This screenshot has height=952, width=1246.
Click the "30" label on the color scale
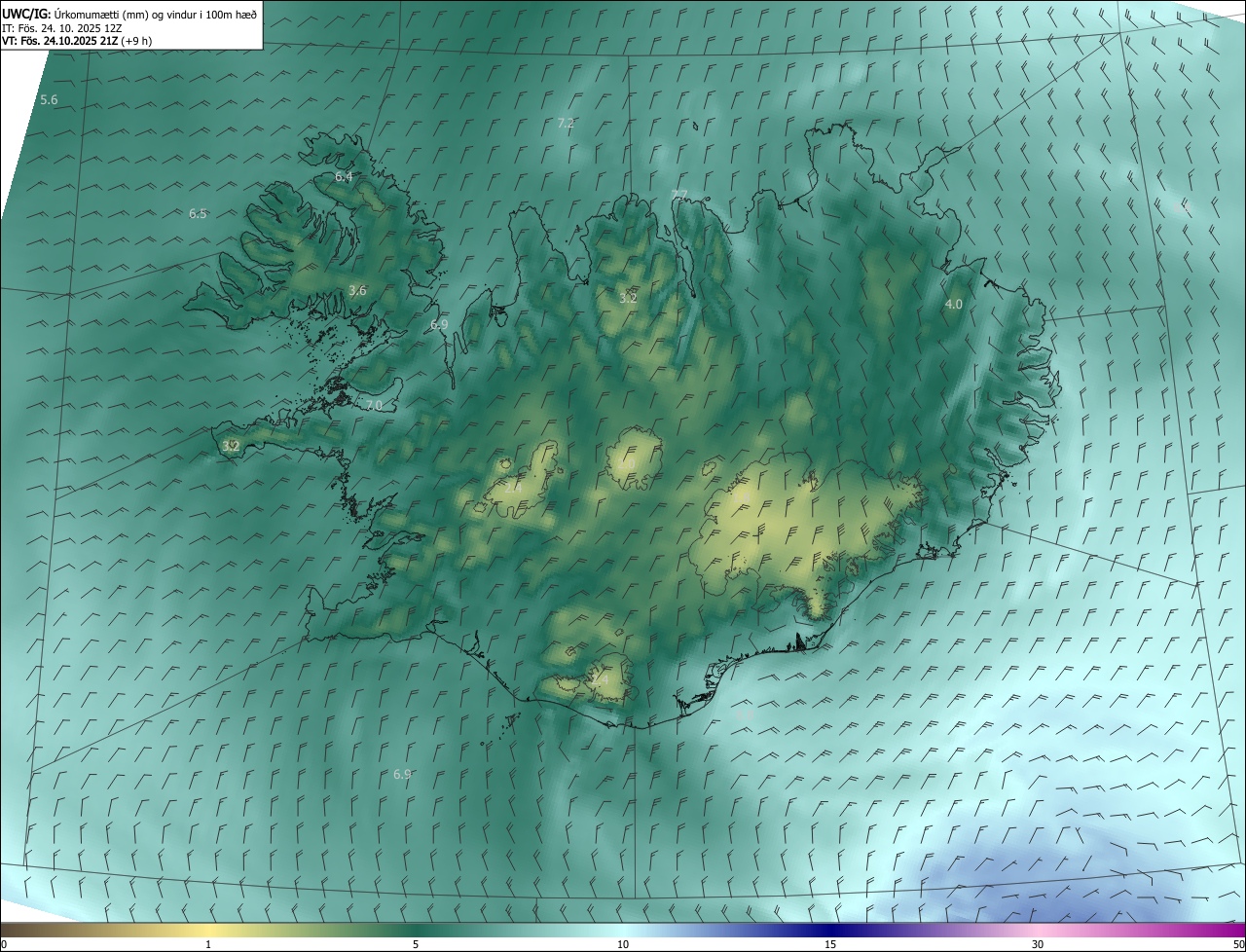(x=1038, y=944)
